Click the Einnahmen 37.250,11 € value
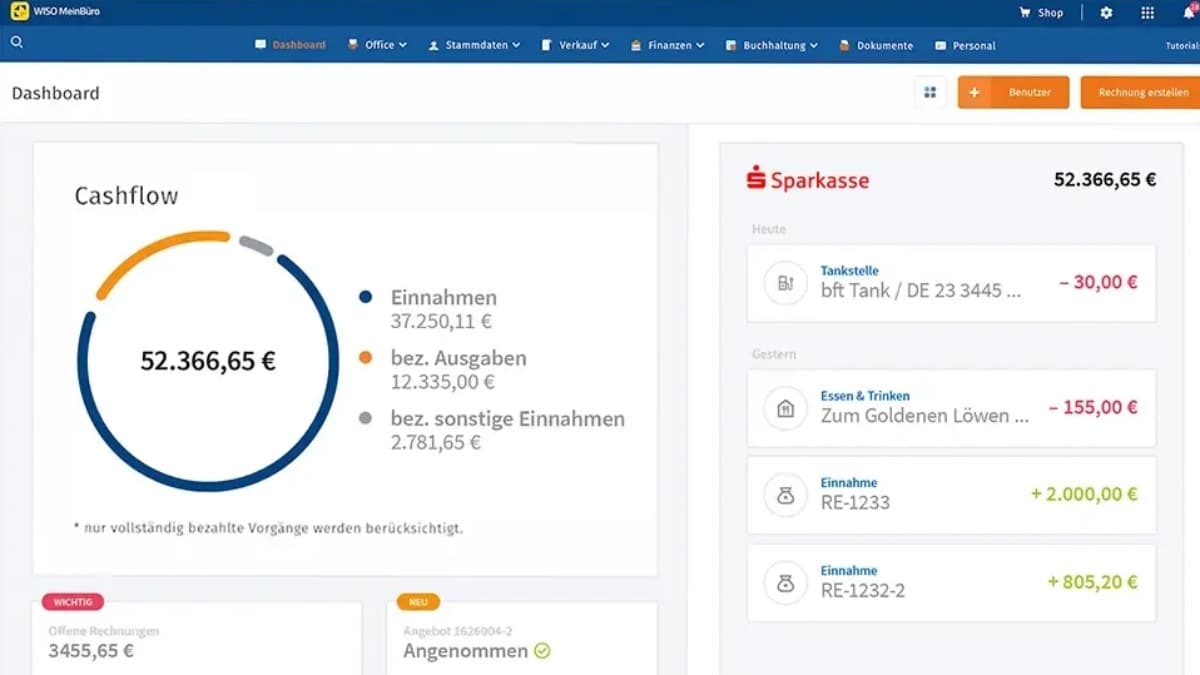The image size is (1200, 675). [x=441, y=322]
